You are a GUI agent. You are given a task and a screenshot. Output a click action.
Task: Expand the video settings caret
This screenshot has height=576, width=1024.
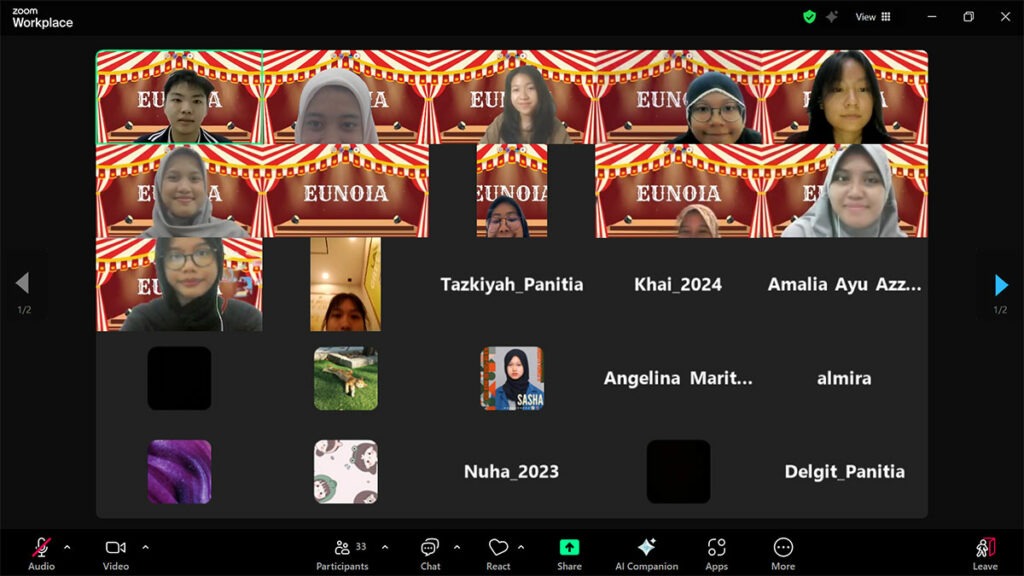pyautogui.click(x=145, y=547)
